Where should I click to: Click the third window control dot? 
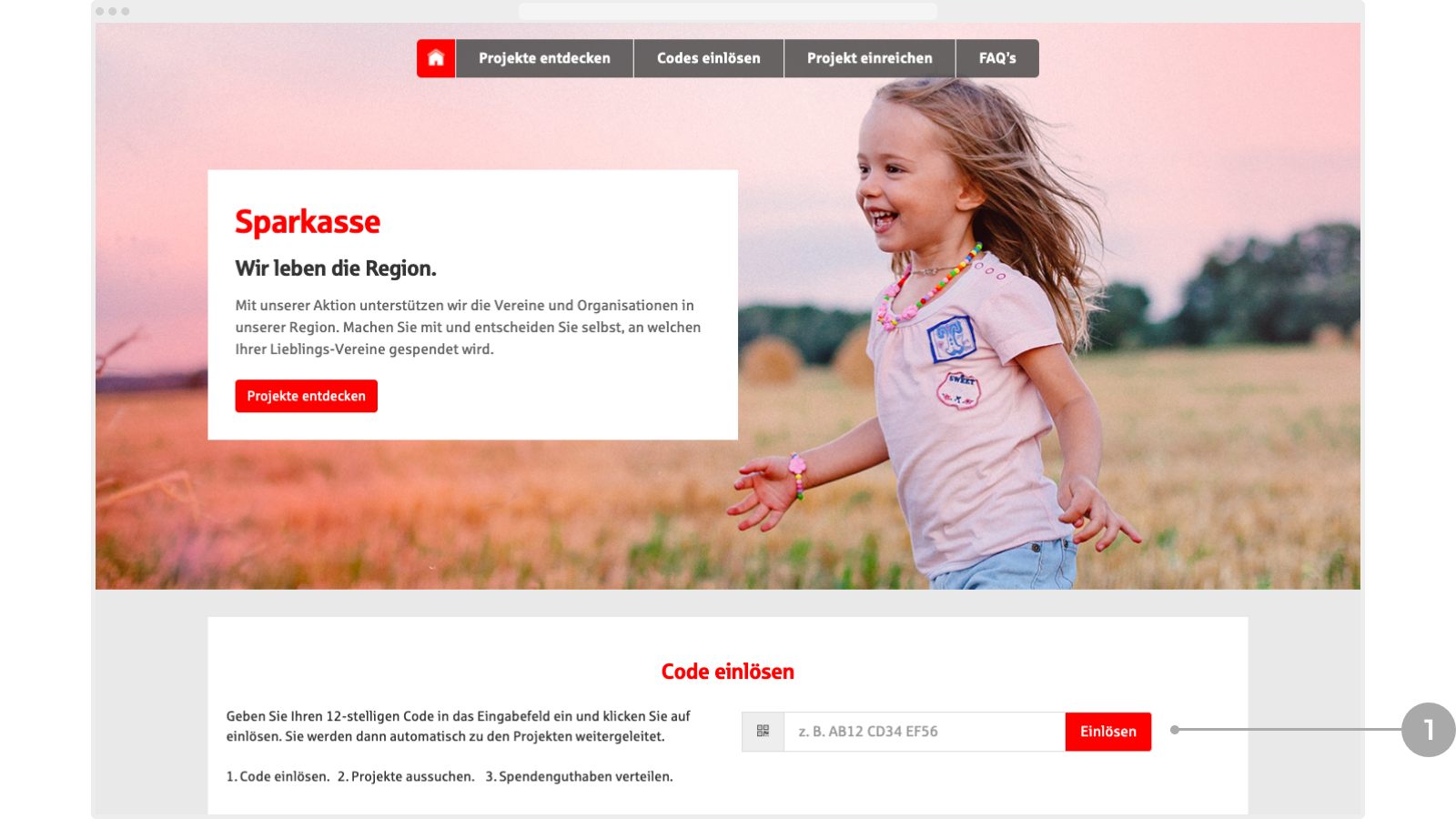click(x=126, y=11)
